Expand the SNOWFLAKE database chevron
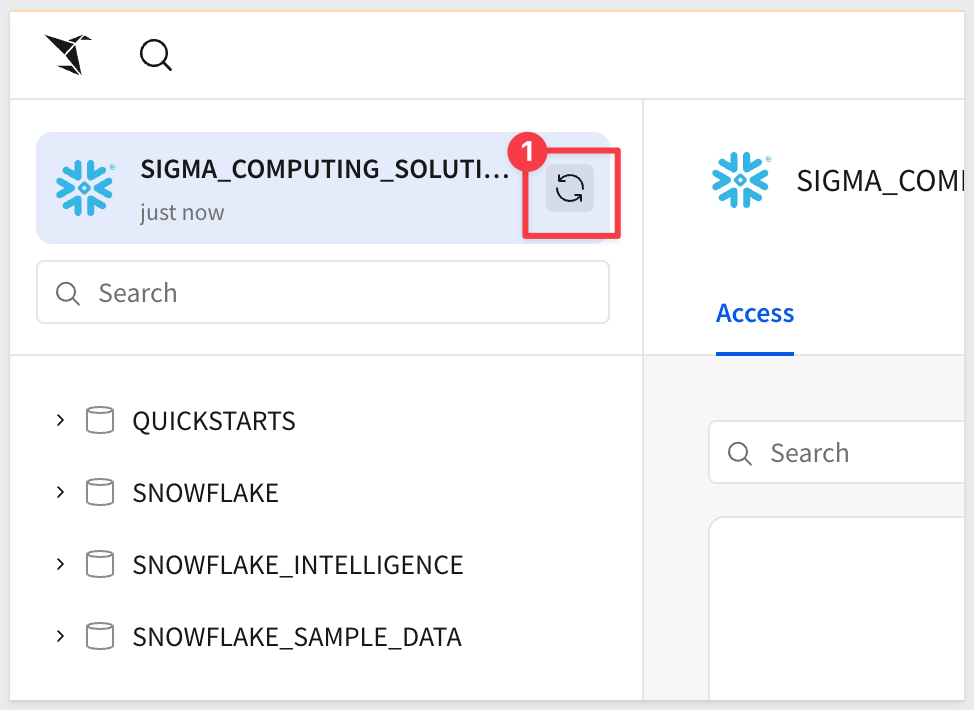 tap(60, 492)
